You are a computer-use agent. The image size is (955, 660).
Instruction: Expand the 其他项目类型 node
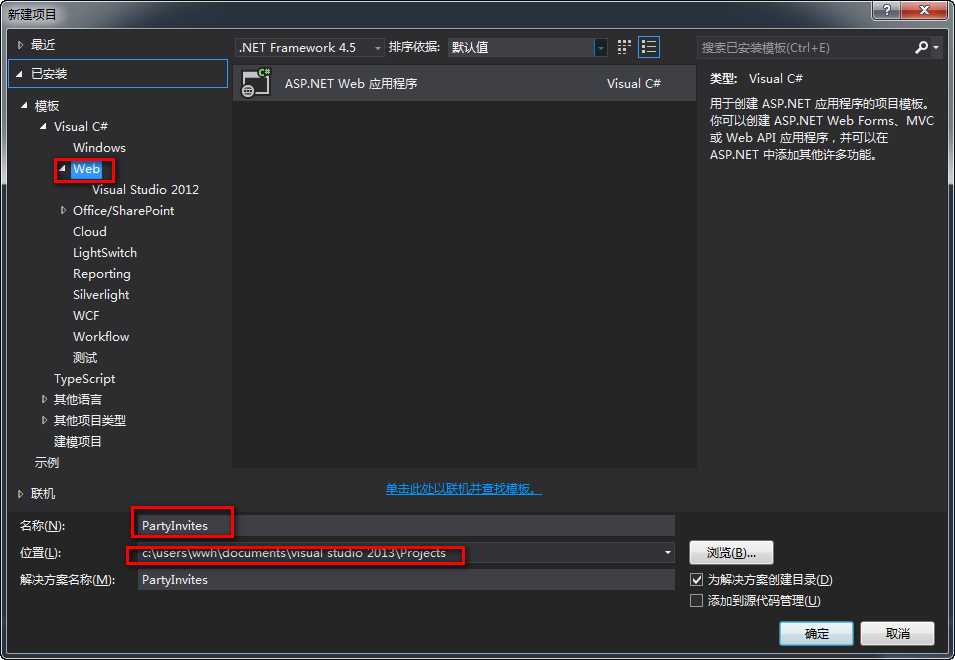(x=44, y=420)
